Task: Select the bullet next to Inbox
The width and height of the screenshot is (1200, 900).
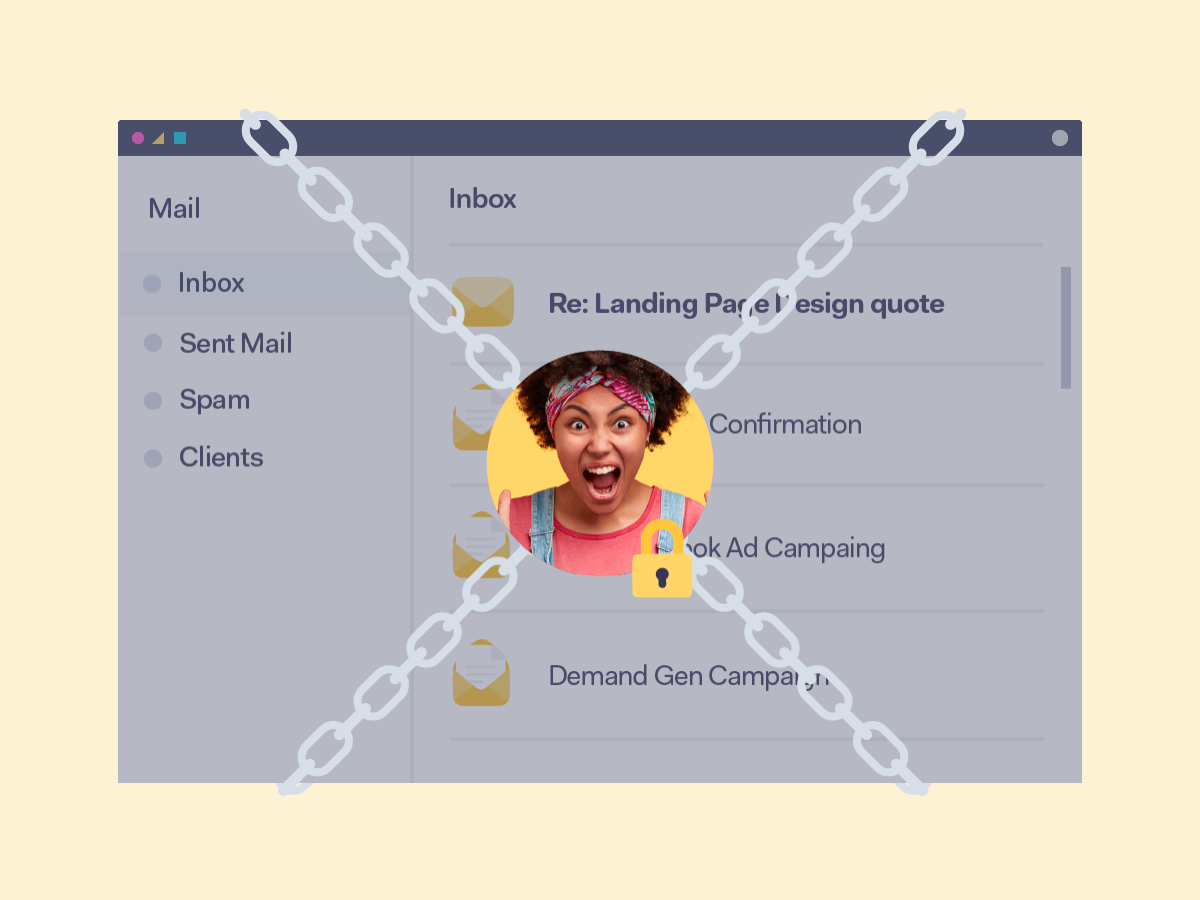Action: coord(152,284)
